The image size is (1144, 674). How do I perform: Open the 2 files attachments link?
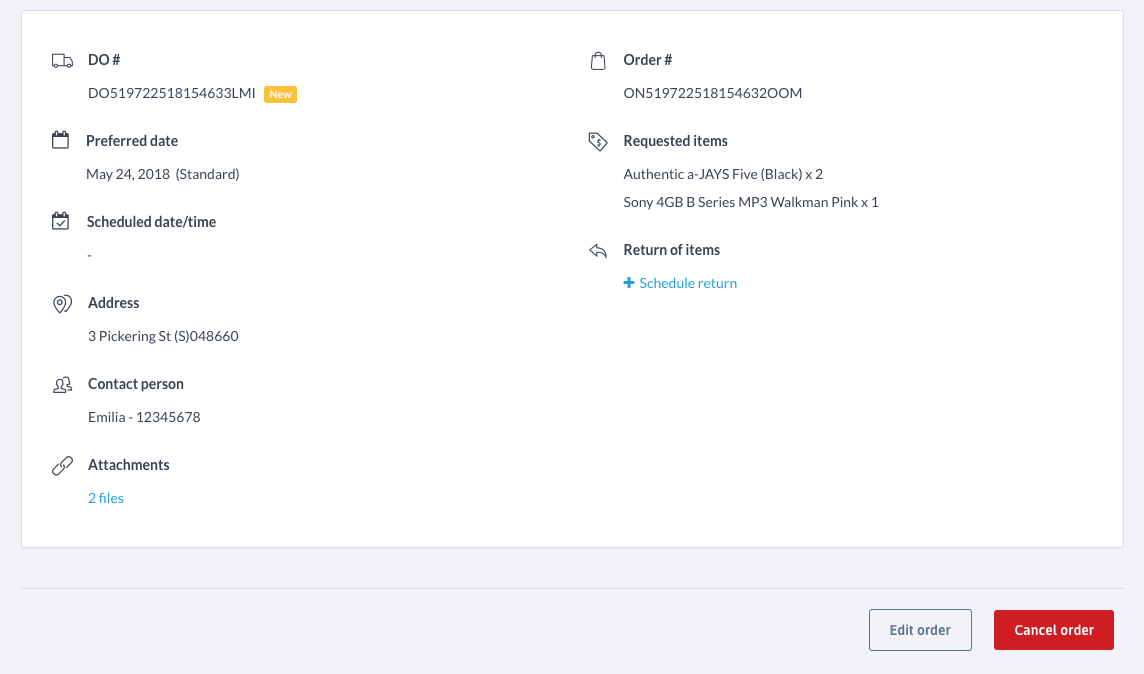[x=106, y=498]
